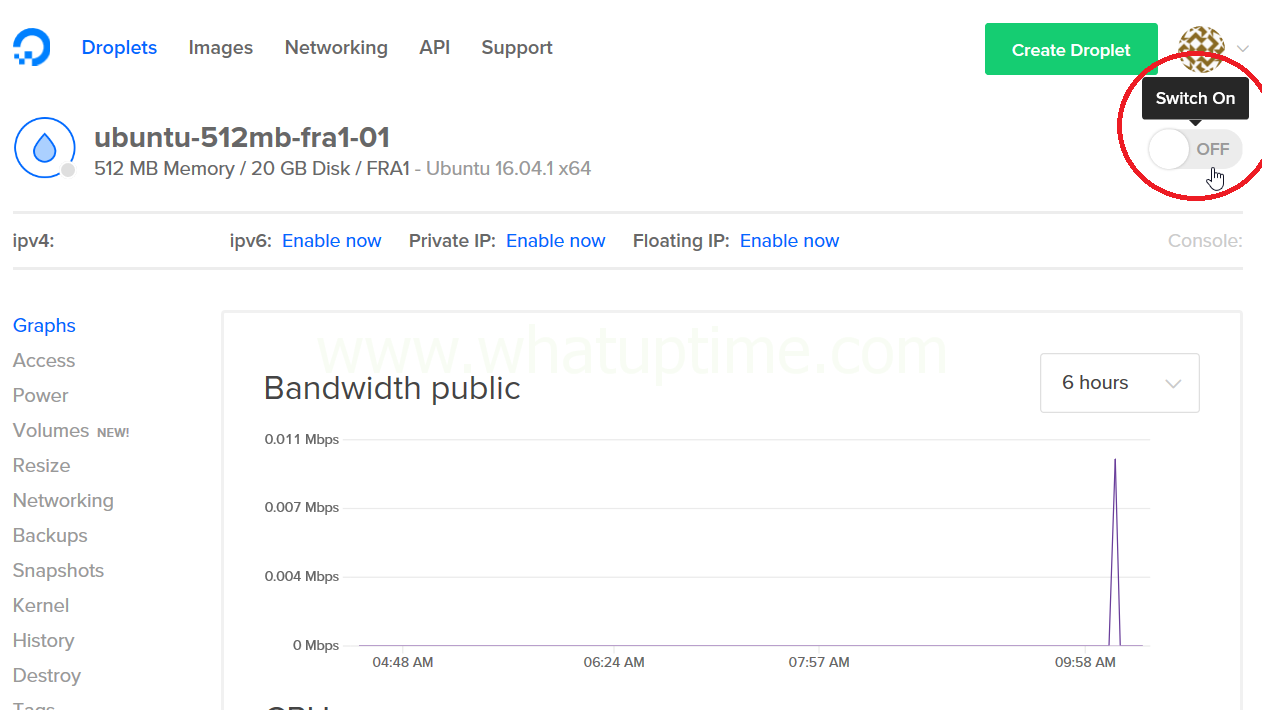
Task: Go to the Images navigation tab
Action: click(x=220, y=48)
